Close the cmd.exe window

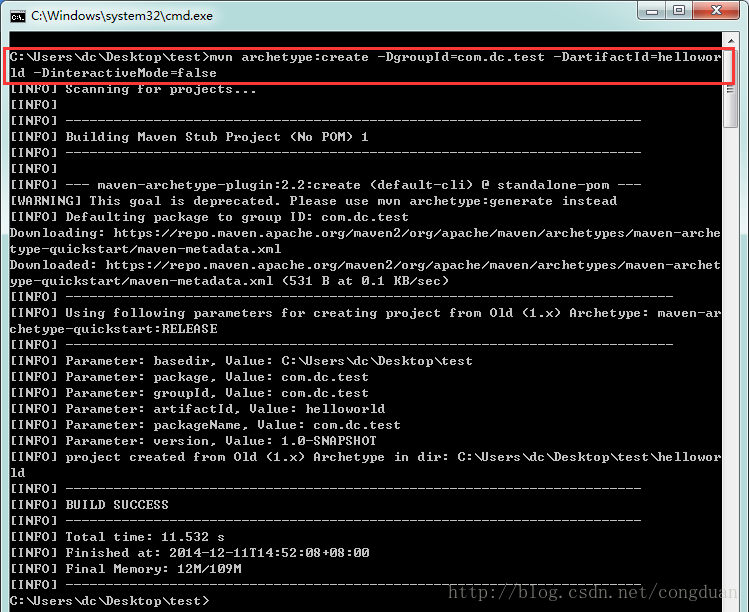click(x=716, y=11)
